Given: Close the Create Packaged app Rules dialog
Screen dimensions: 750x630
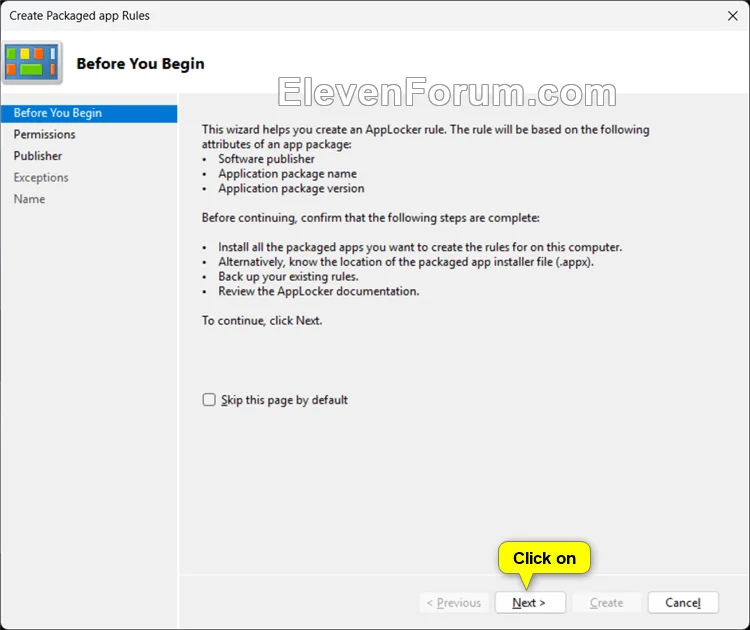Looking at the screenshot, I should pos(732,16).
